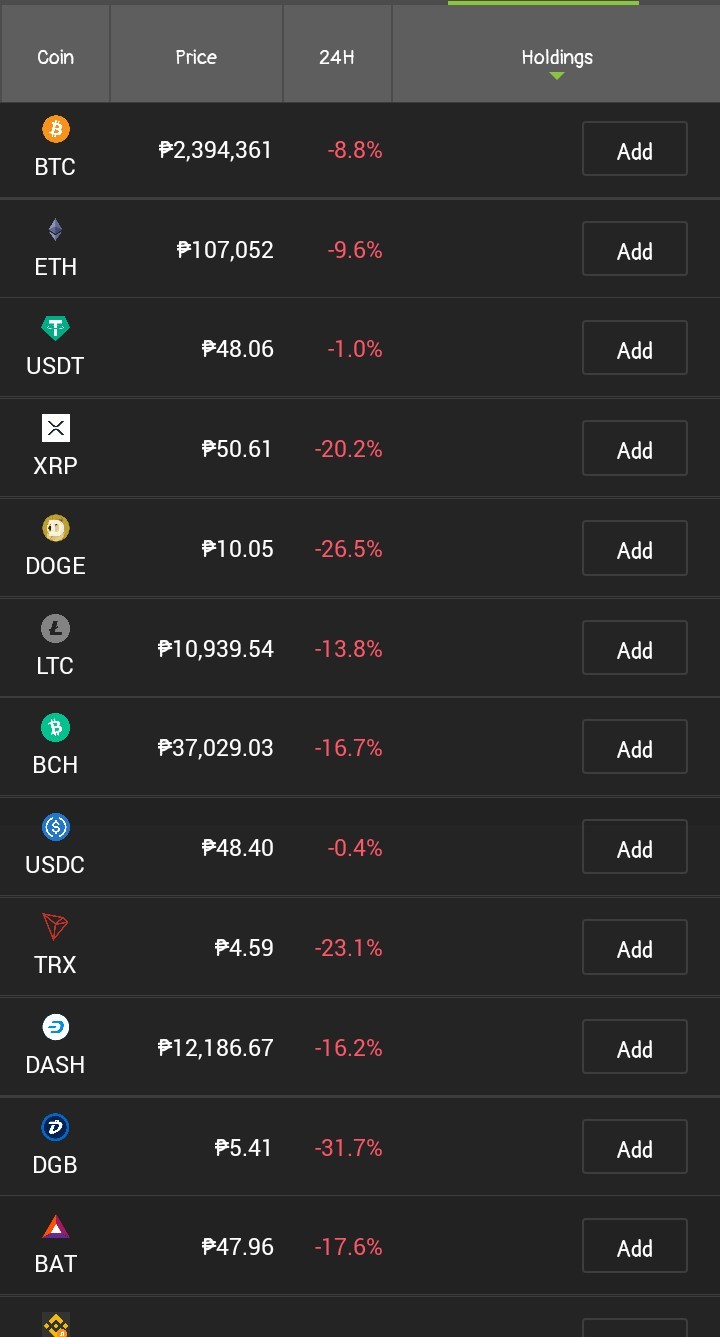
Task: Tap the Ethereum ETH diamond icon
Action: (56, 229)
